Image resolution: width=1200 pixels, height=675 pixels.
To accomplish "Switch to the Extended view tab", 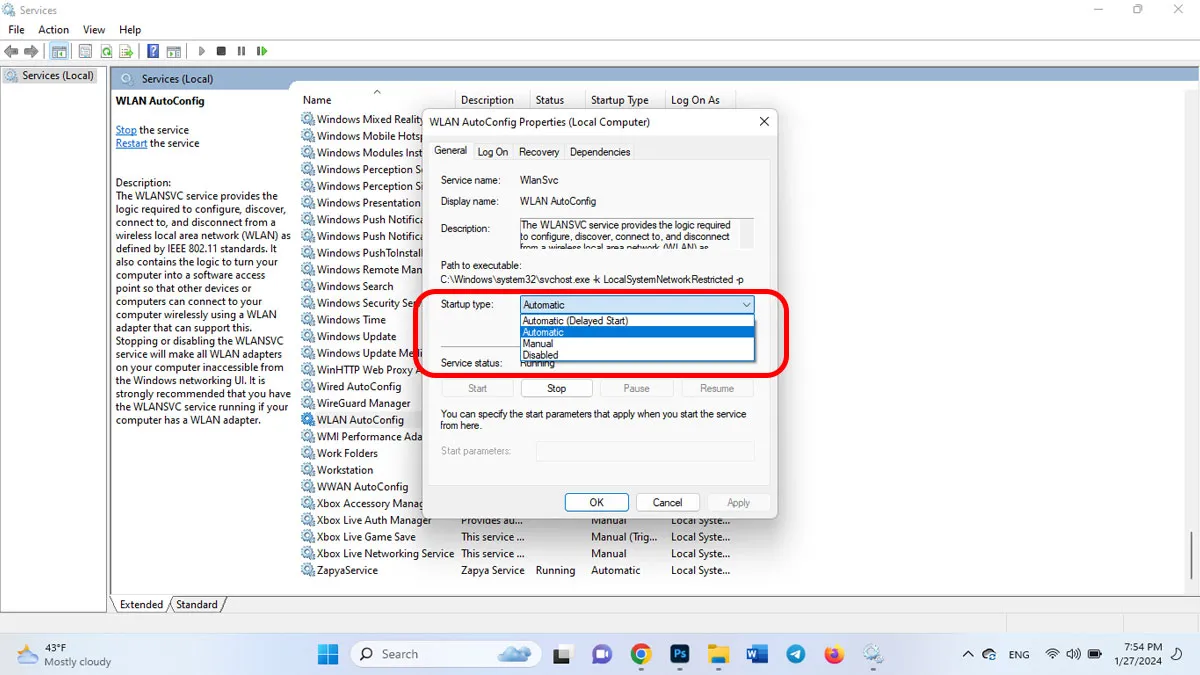I will pos(141,604).
